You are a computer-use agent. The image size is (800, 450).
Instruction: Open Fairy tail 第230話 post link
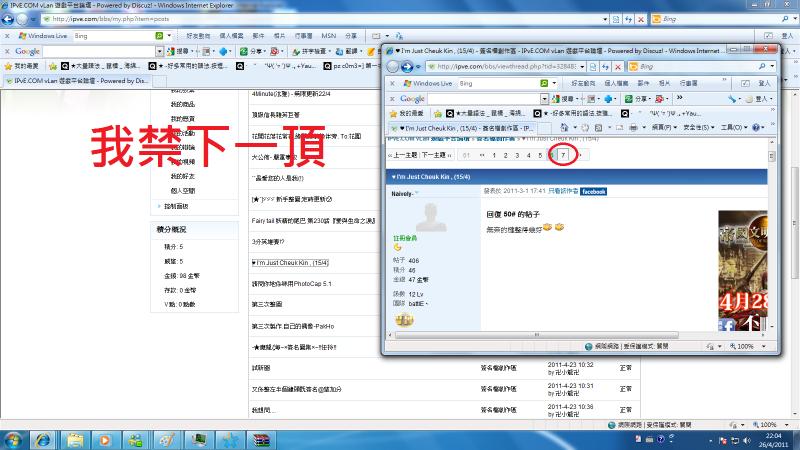tap(313, 221)
